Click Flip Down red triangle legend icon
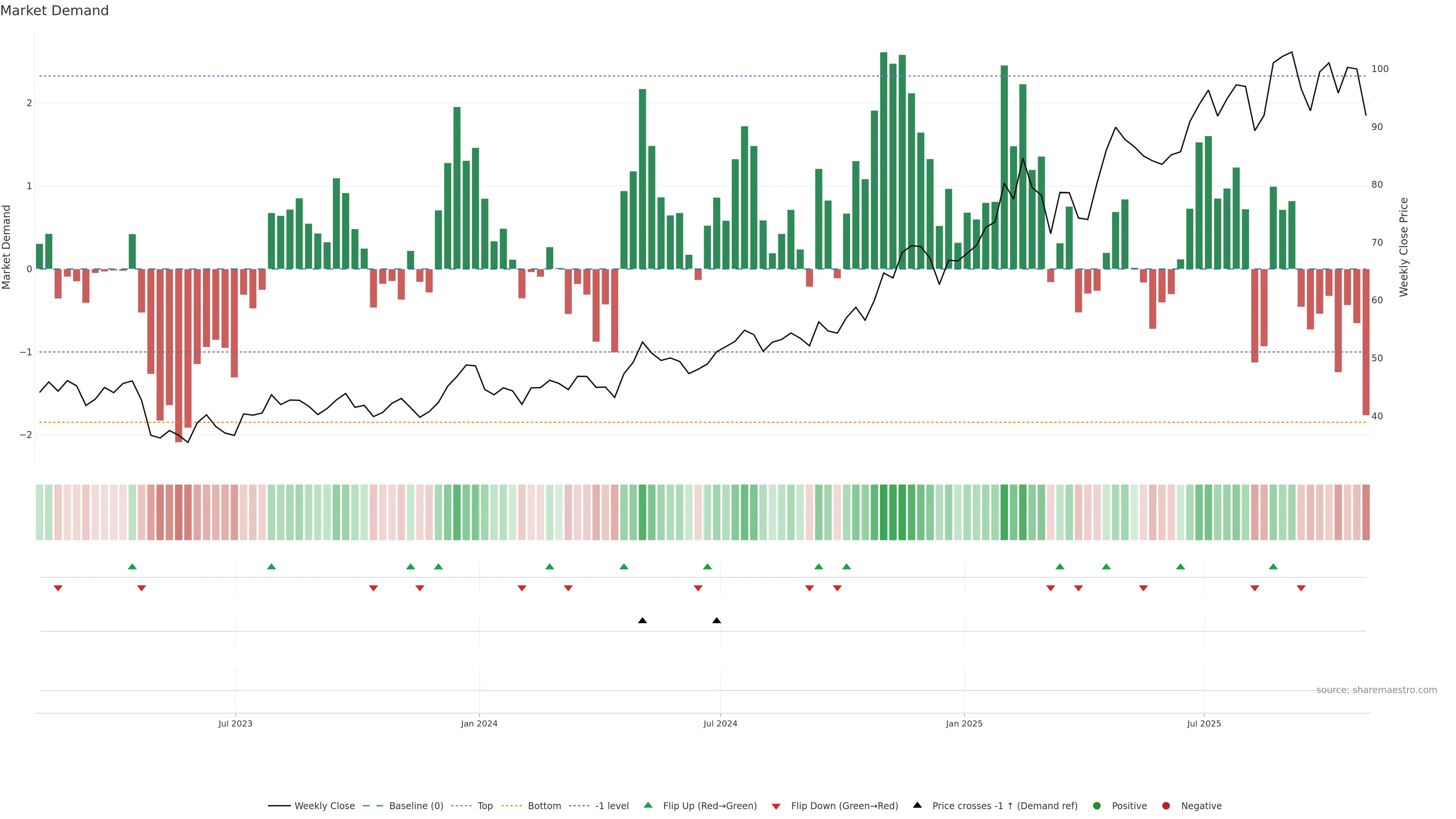Viewport: 1456px width, 819px height. pyautogui.click(x=776, y=806)
